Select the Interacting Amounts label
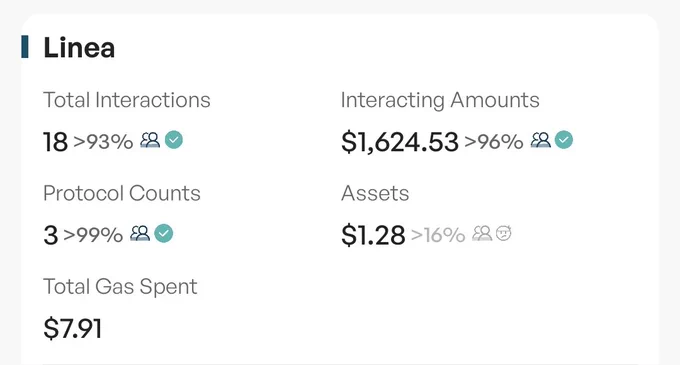The height and width of the screenshot is (365, 680). click(440, 101)
